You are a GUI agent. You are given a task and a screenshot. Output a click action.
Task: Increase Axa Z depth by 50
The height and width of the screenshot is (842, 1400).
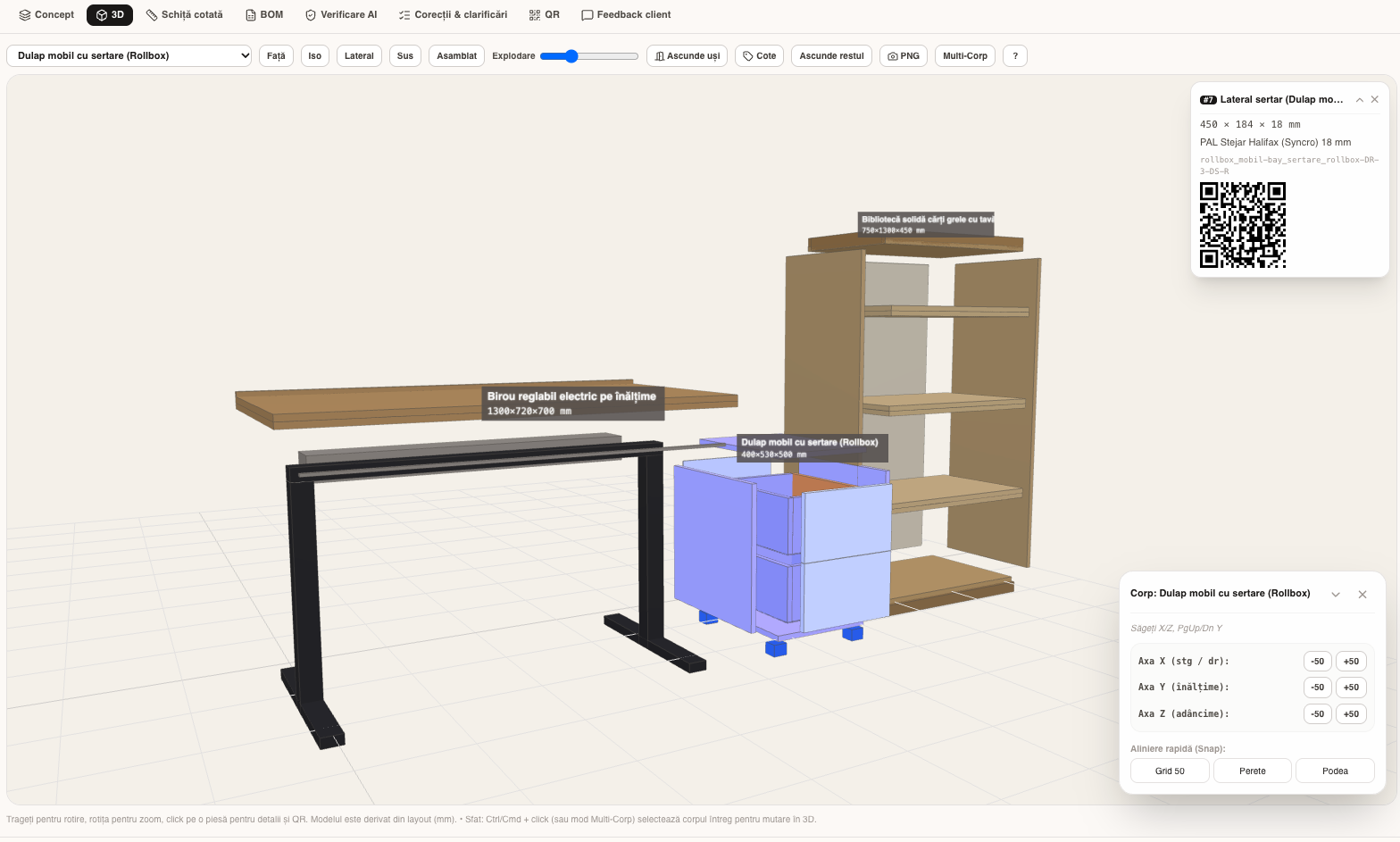[x=1352, y=714]
